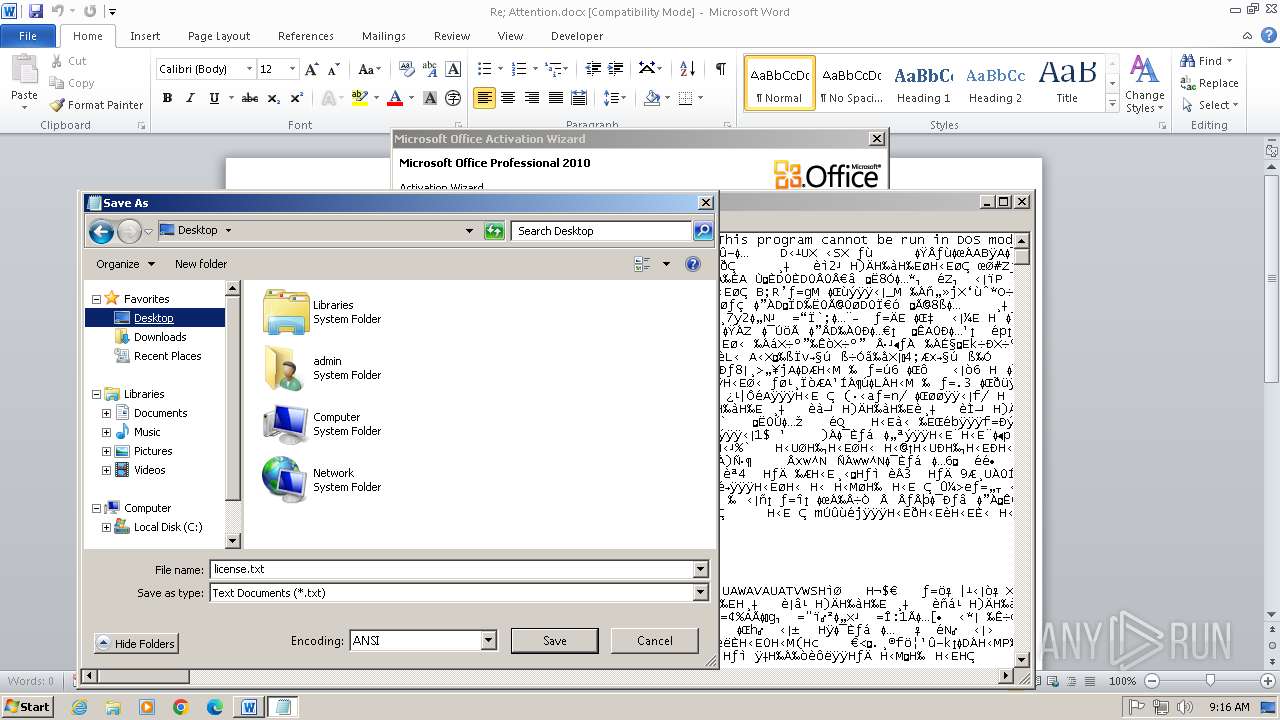Click the Shrink Font icon
The image size is (1280, 720).
tap(335, 69)
